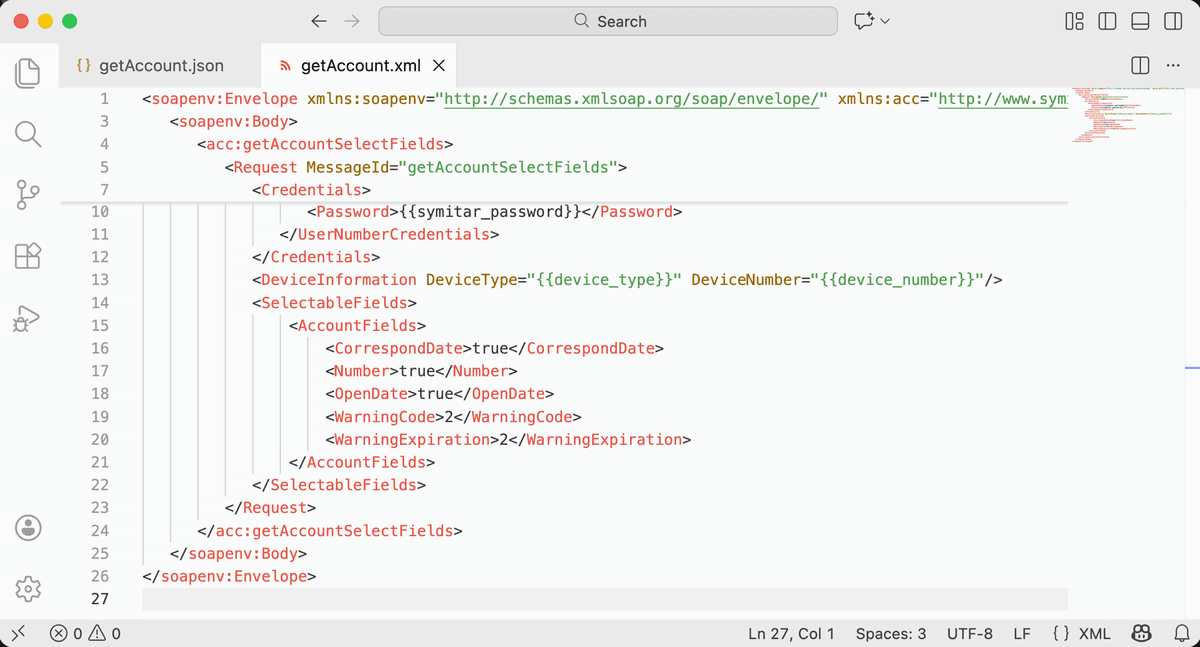Open the Source Control view
This screenshot has height=647, width=1200.
click(28, 195)
